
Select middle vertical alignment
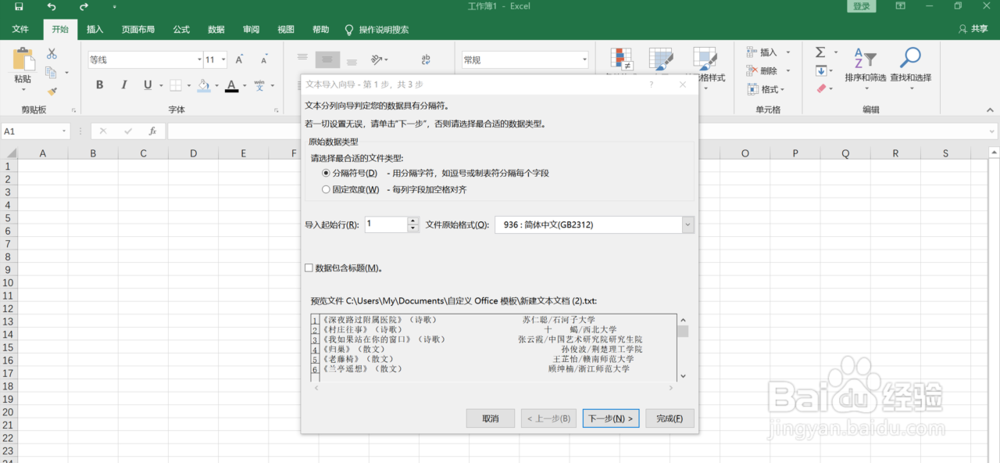(327, 60)
